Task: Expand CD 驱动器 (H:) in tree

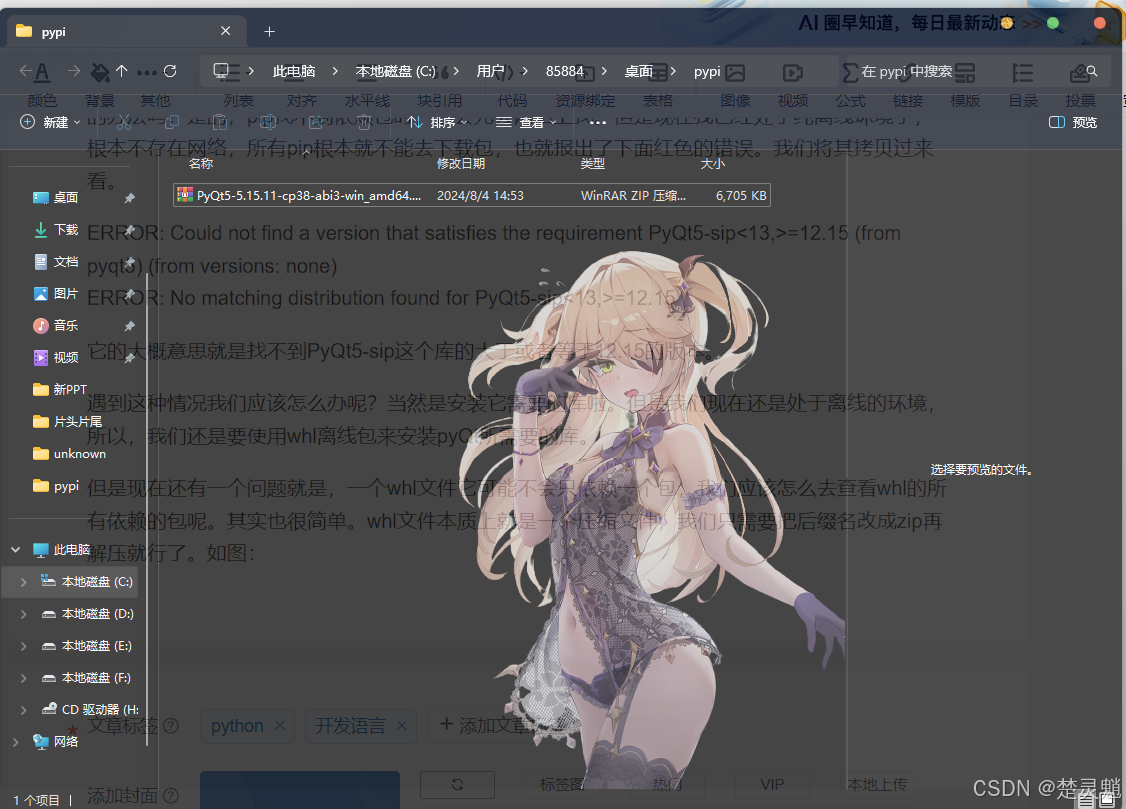Action: pos(23,710)
